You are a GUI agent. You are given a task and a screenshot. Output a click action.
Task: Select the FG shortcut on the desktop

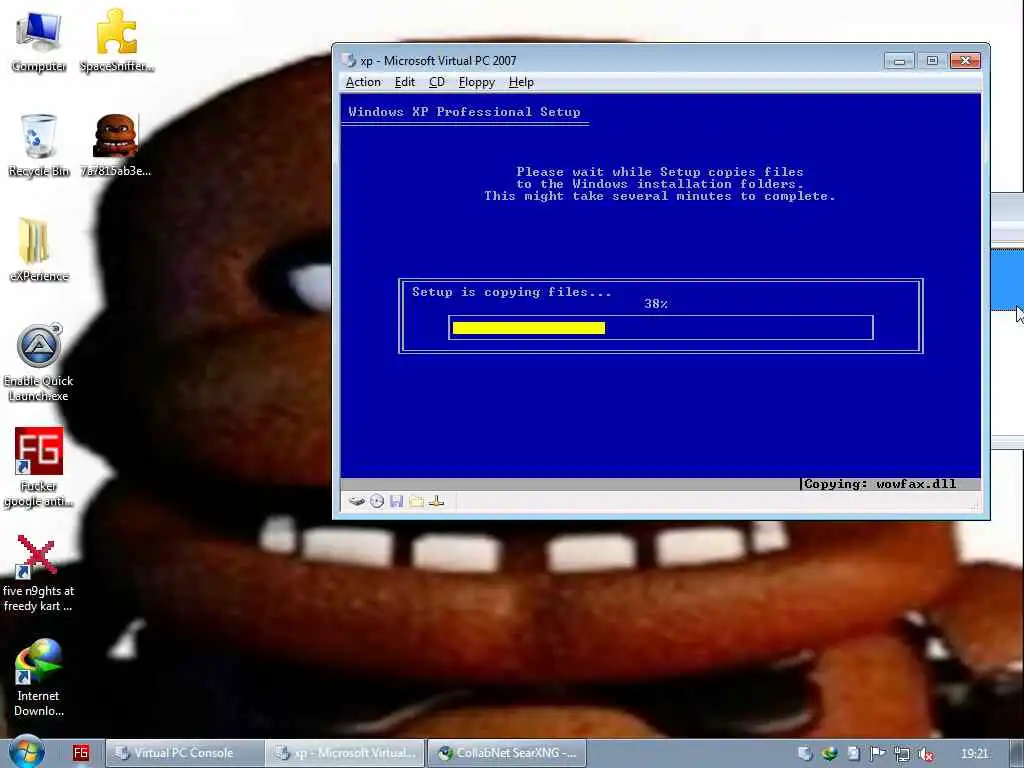coord(39,468)
